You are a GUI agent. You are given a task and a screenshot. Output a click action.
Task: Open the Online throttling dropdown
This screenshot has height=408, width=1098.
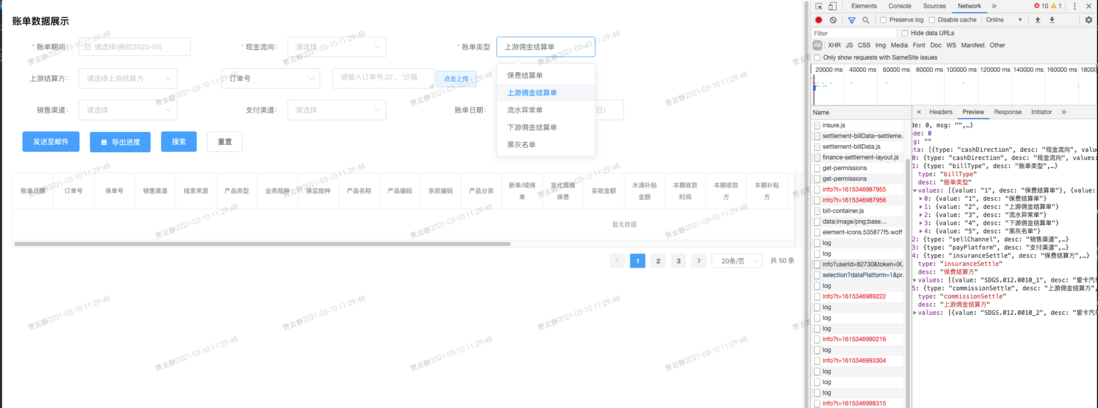click(1004, 20)
